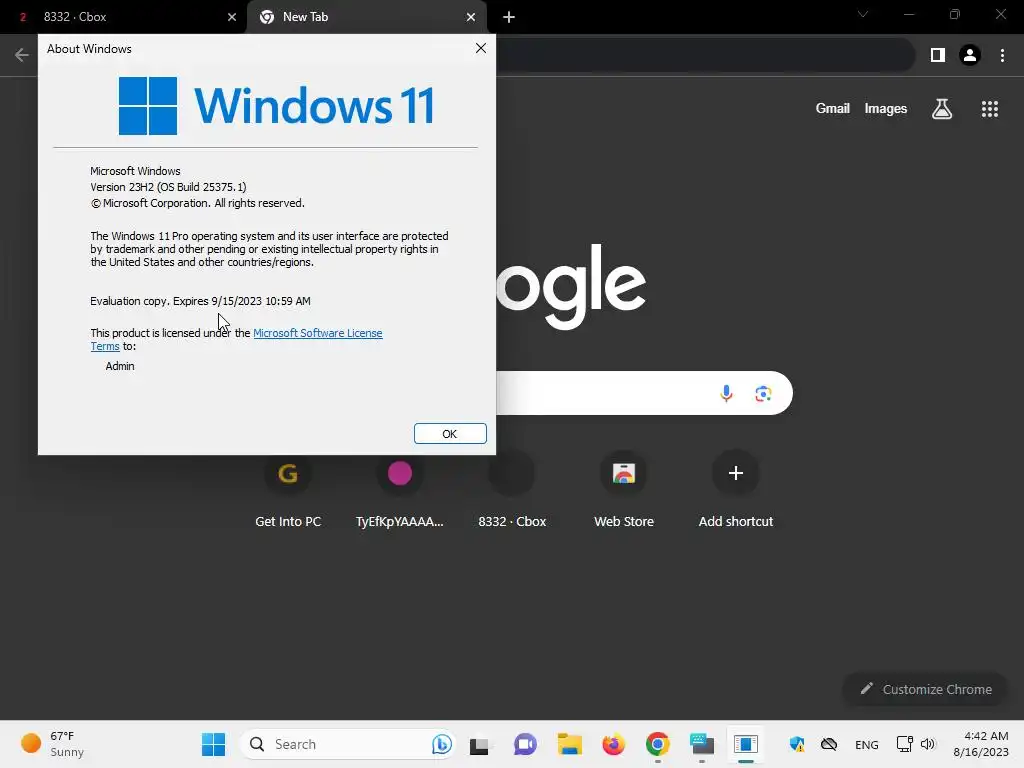
Task: Launch Firefox from taskbar
Action: pyautogui.click(x=613, y=744)
